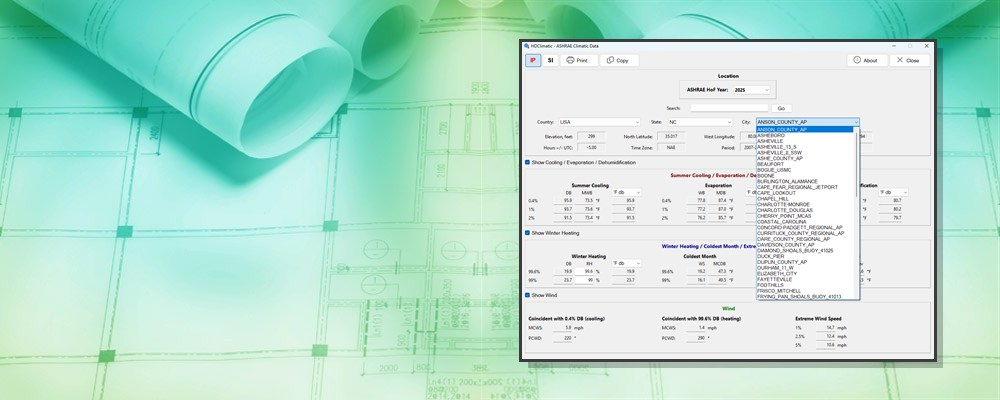Select ANSON_COUNTY_AP in city list
This screenshot has width=1000, height=400.
pyautogui.click(x=804, y=130)
